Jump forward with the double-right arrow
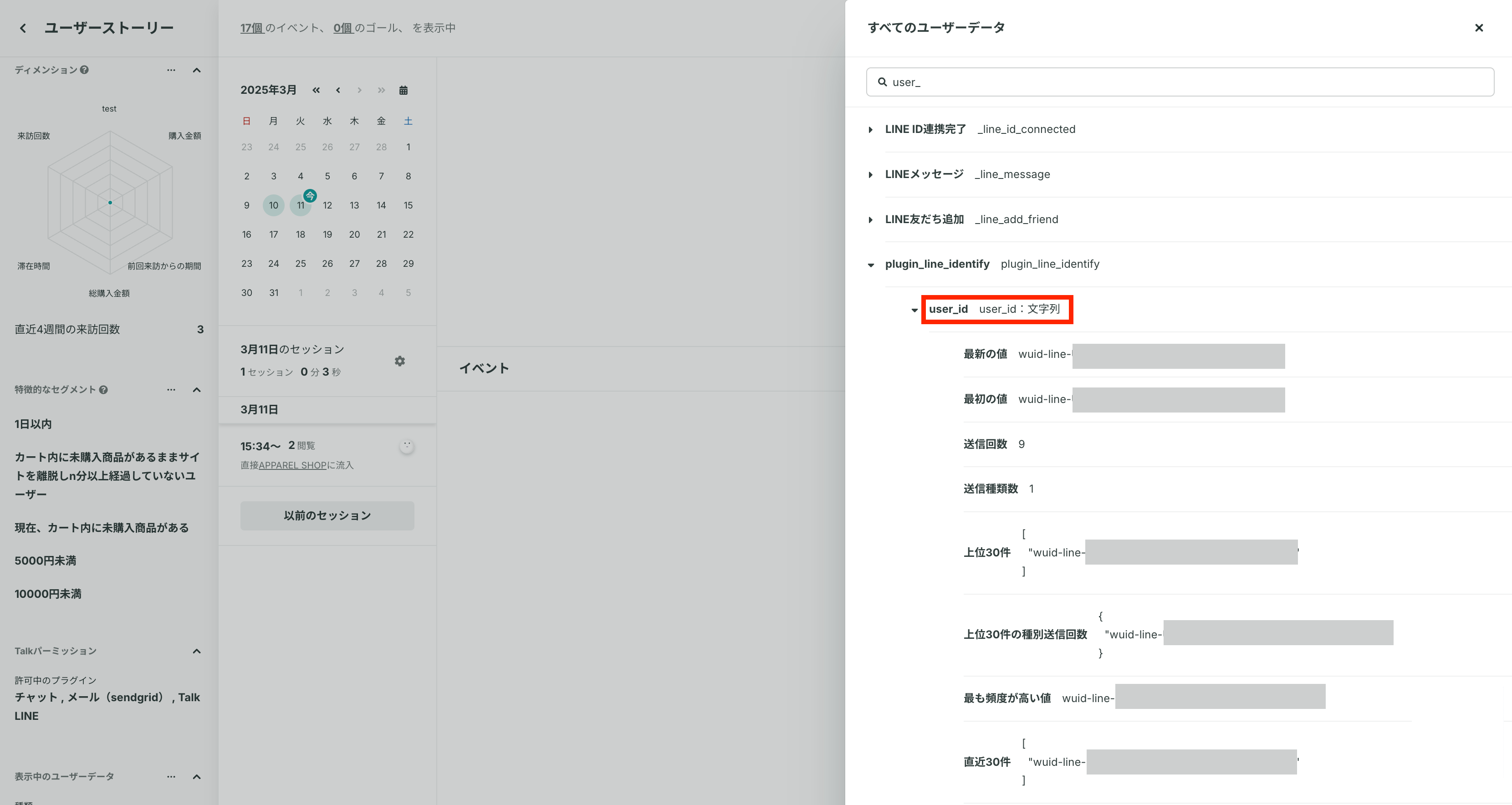The width and height of the screenshot is (1512, 805). point(382,90)
